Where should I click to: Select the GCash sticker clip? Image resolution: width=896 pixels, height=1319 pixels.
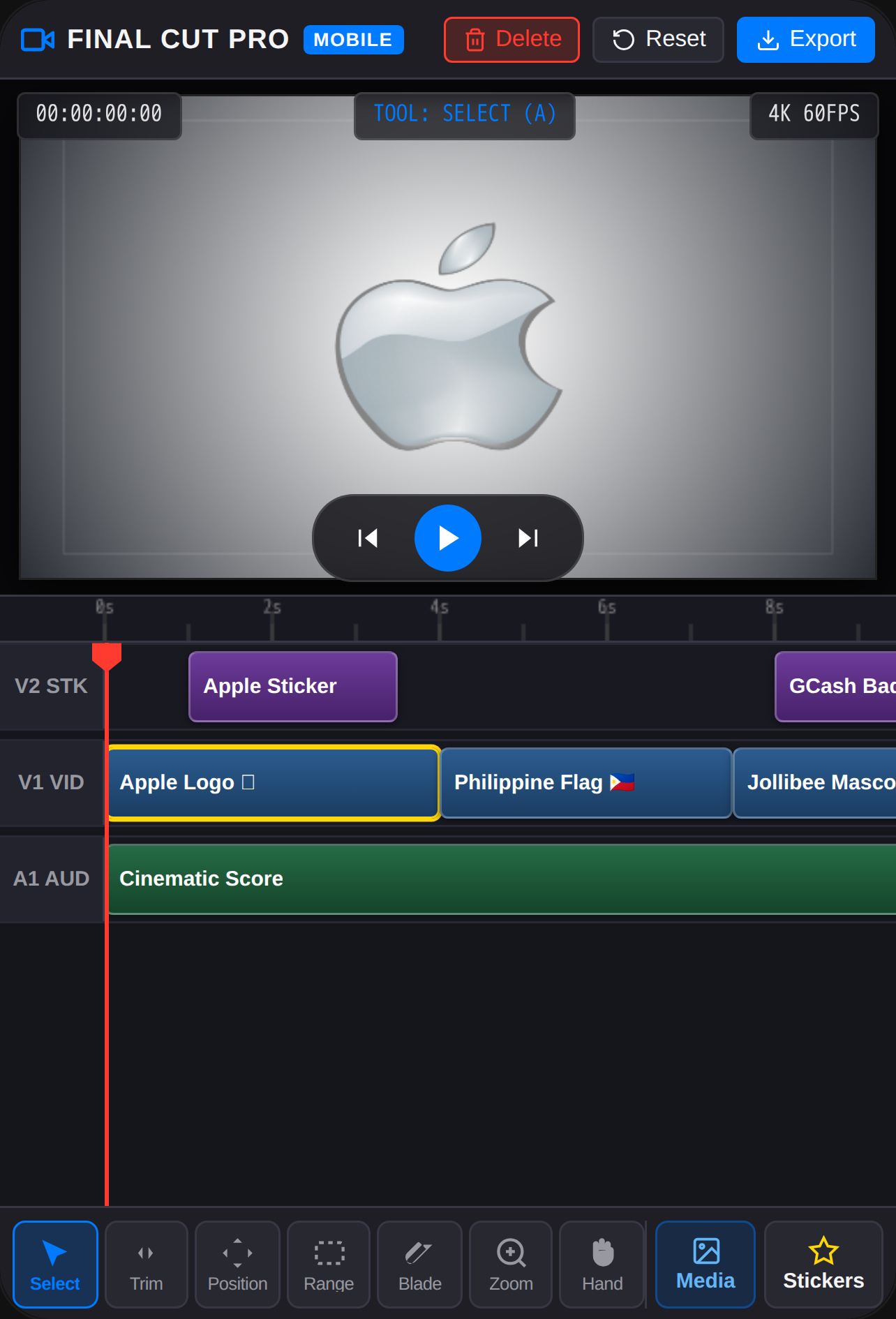point(835,687)
